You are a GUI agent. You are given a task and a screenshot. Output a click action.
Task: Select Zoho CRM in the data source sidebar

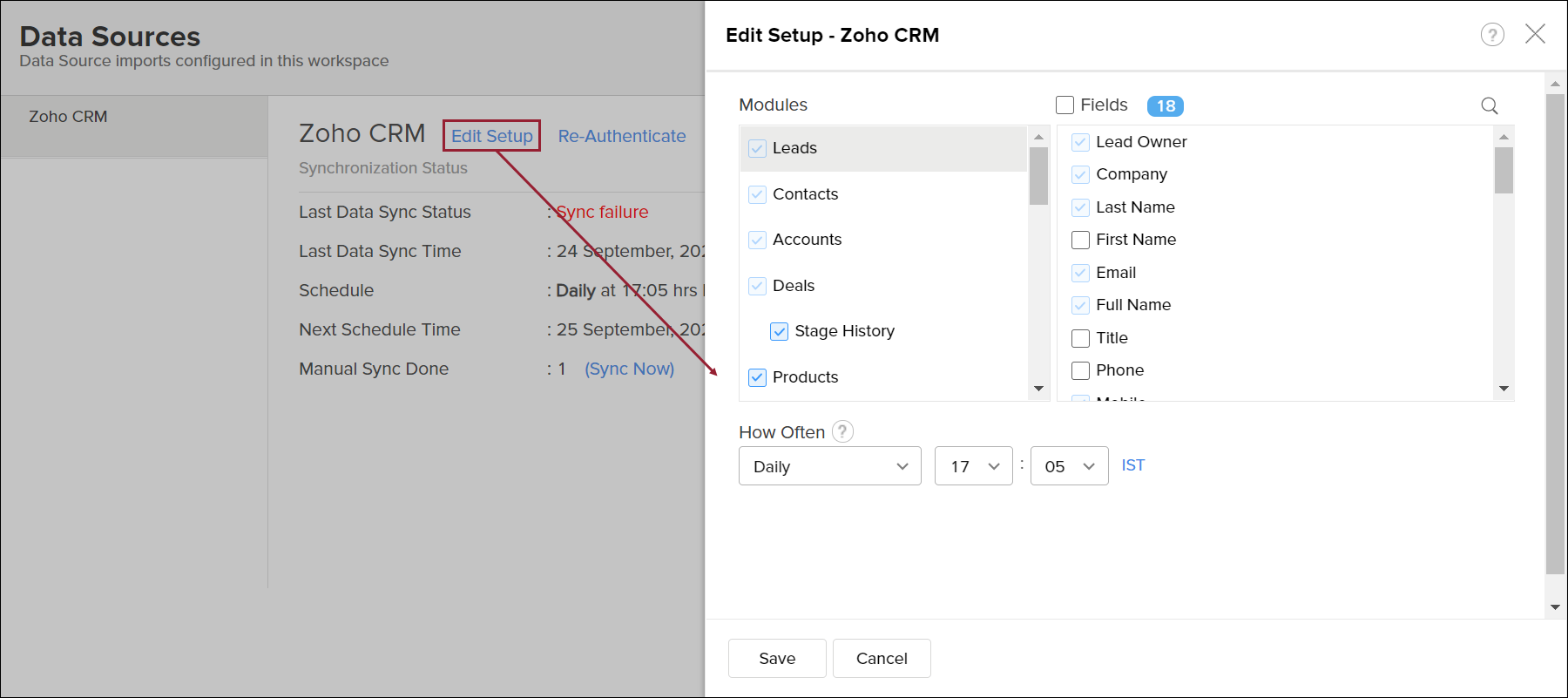pyautogui.click(x=68, y=117)
